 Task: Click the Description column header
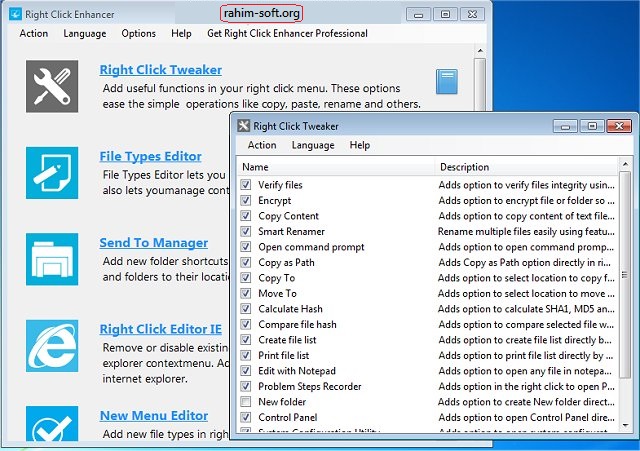527,167
